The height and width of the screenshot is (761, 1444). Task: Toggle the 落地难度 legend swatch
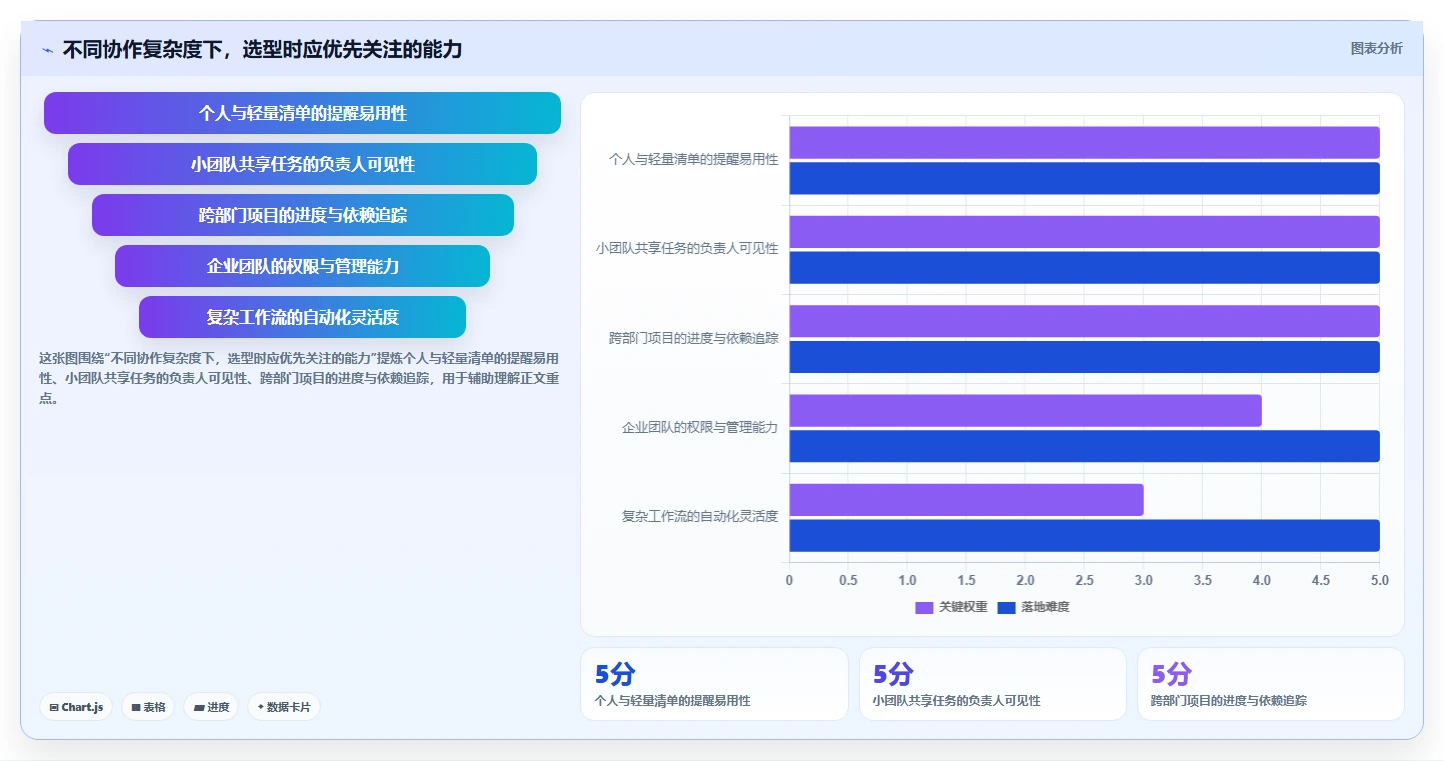[x=1006, y=607]
